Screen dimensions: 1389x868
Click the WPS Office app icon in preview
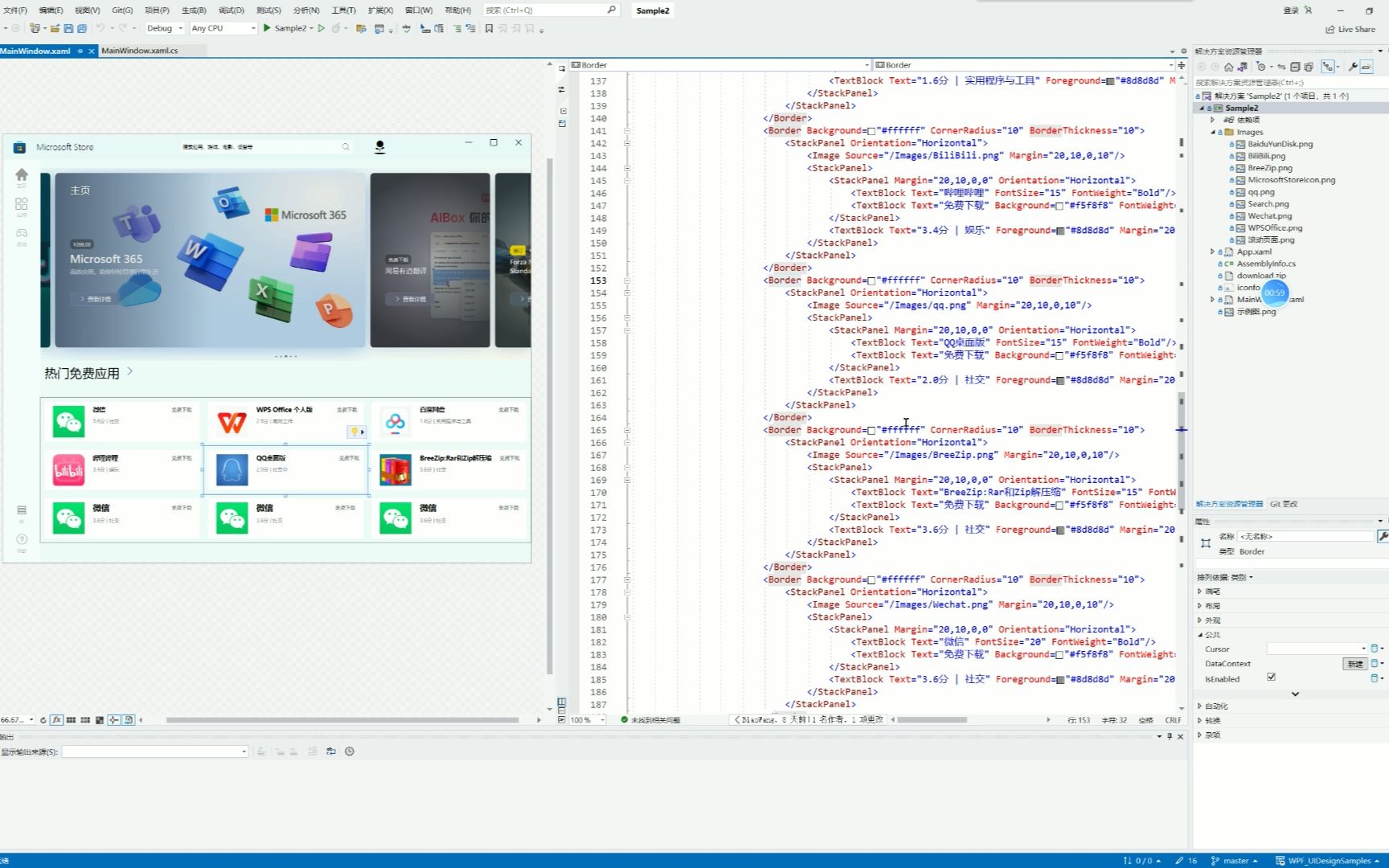232,422
